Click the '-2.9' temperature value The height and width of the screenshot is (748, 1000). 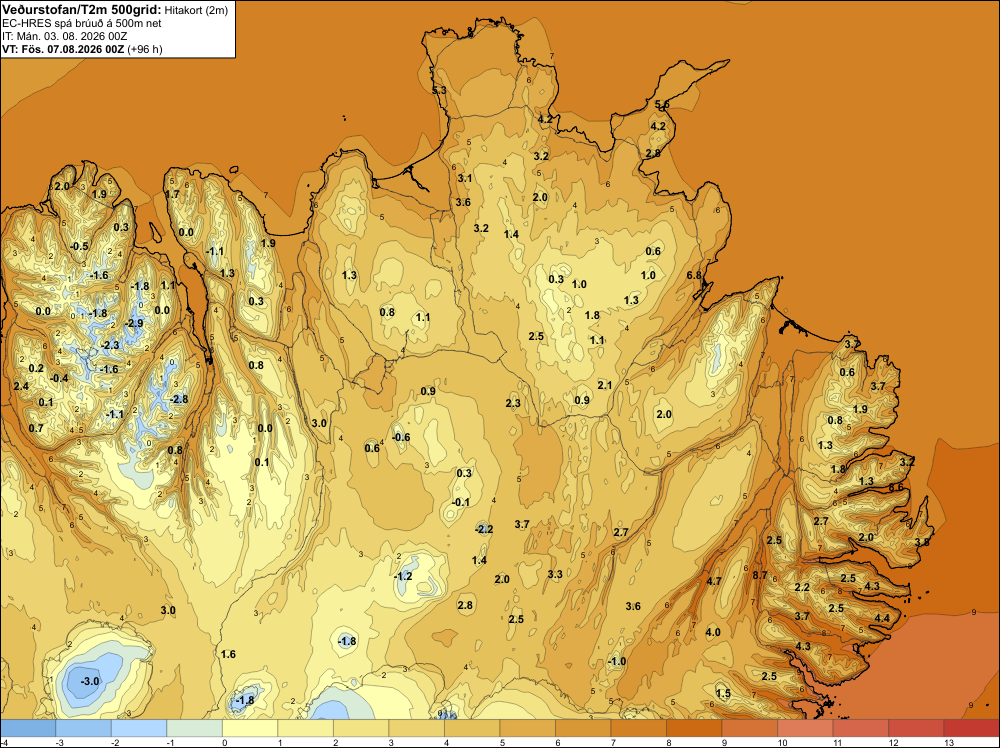(134, 323)
